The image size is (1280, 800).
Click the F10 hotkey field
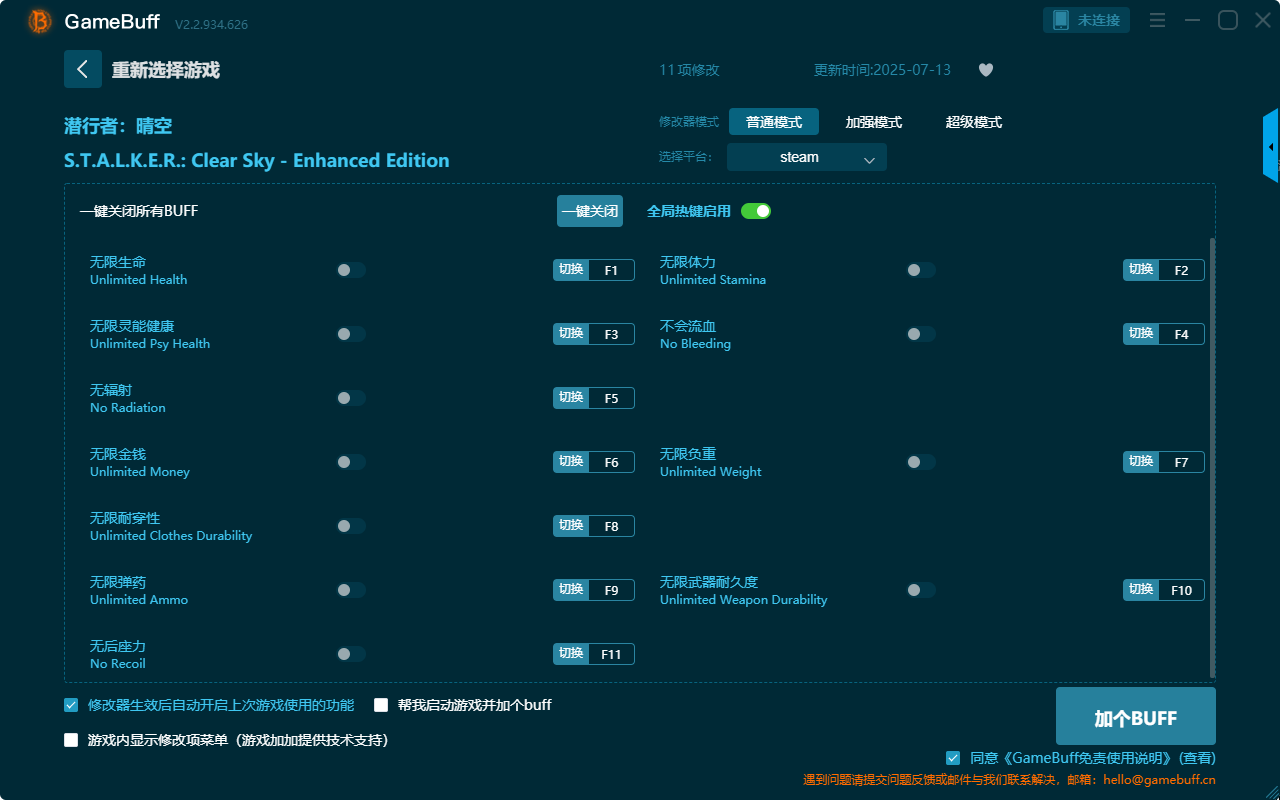coord(1181,590)
